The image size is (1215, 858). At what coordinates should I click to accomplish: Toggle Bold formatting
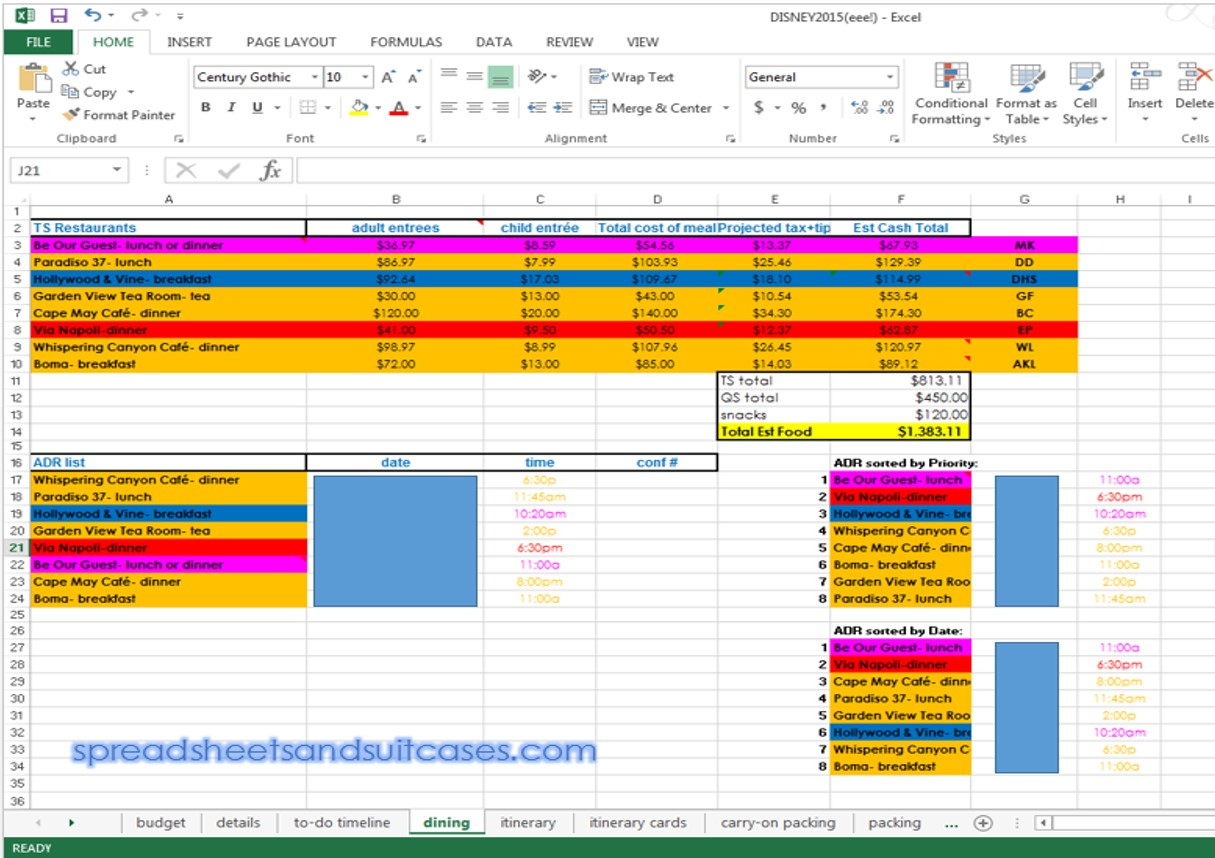click(x=206, y=108)
